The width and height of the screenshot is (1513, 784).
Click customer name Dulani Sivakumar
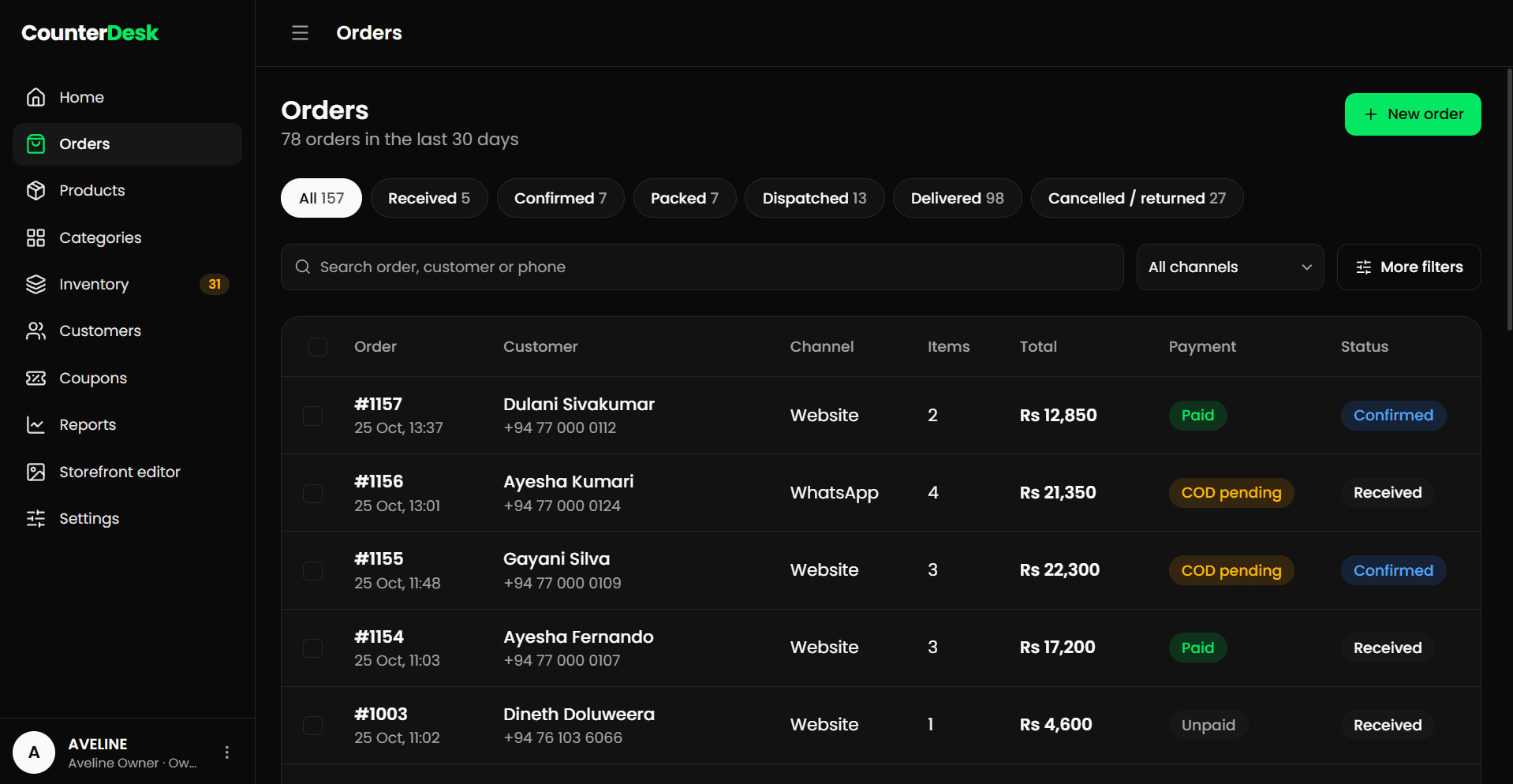pos(579,404)
